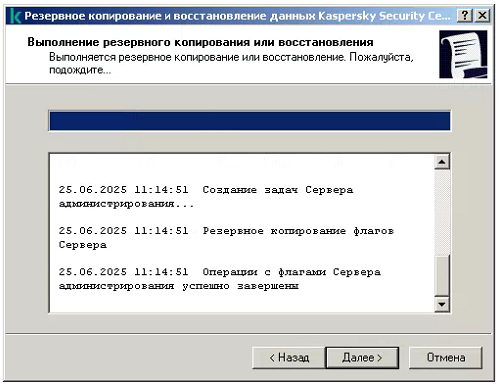Click the scroll document icon in the wizard header
The image size is (503, 386).
463,54
